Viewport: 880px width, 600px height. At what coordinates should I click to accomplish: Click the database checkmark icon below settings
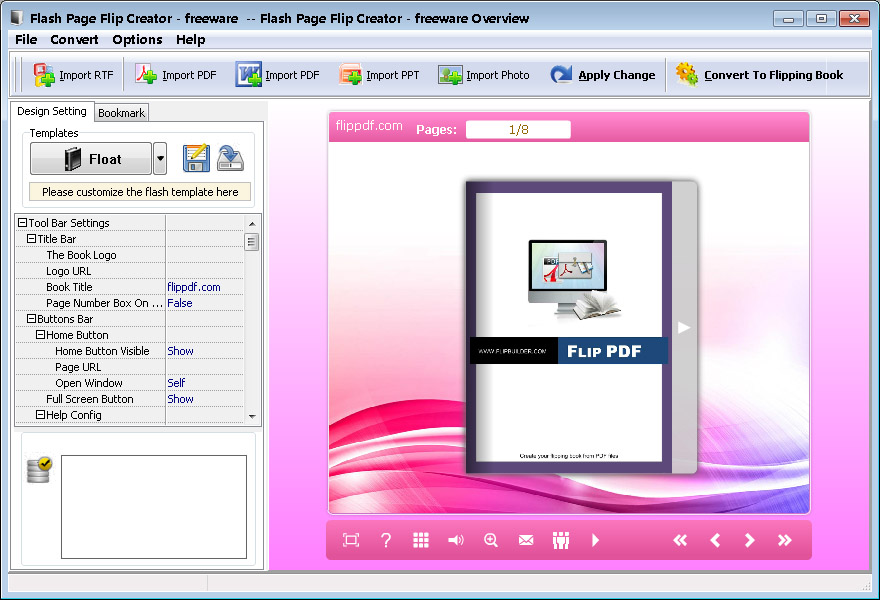click(x=39, y=470)
